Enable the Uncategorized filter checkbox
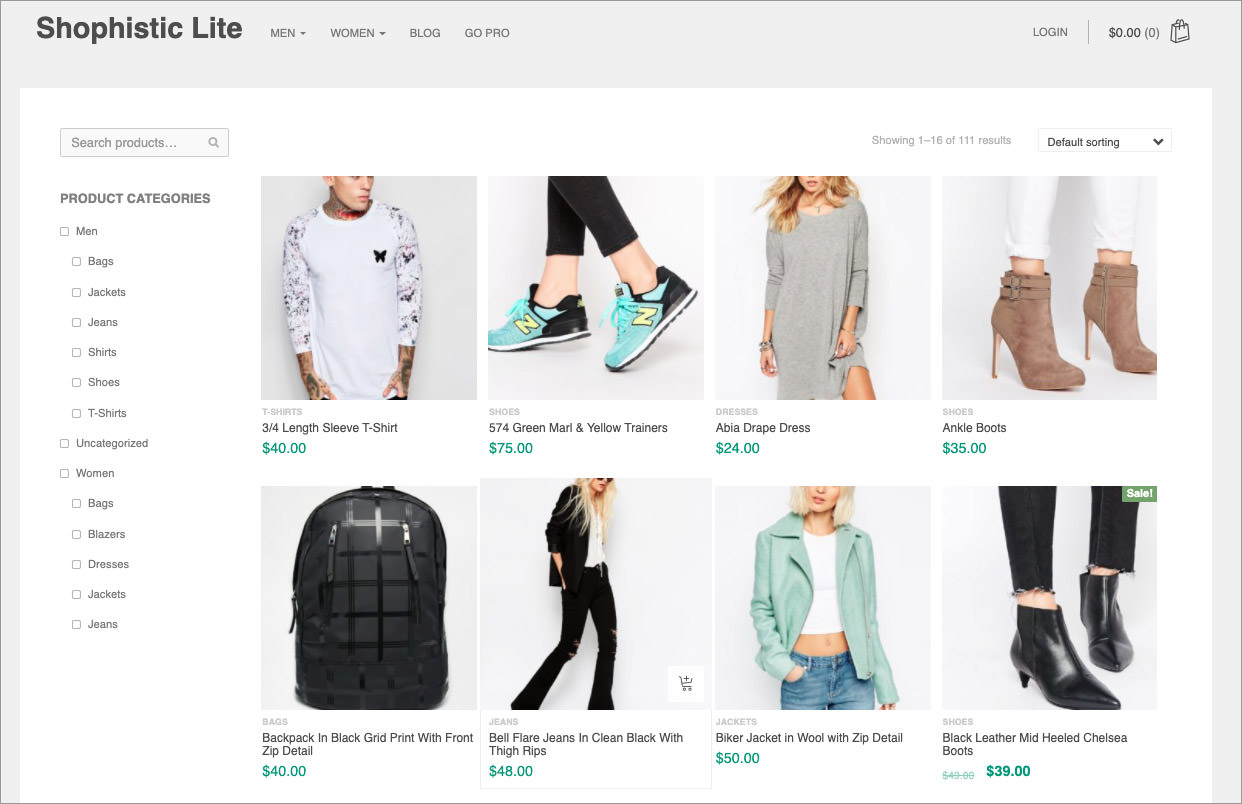The width and height of the screenshot is (1242, 804). pyautogui.click(x=63, y=442)
